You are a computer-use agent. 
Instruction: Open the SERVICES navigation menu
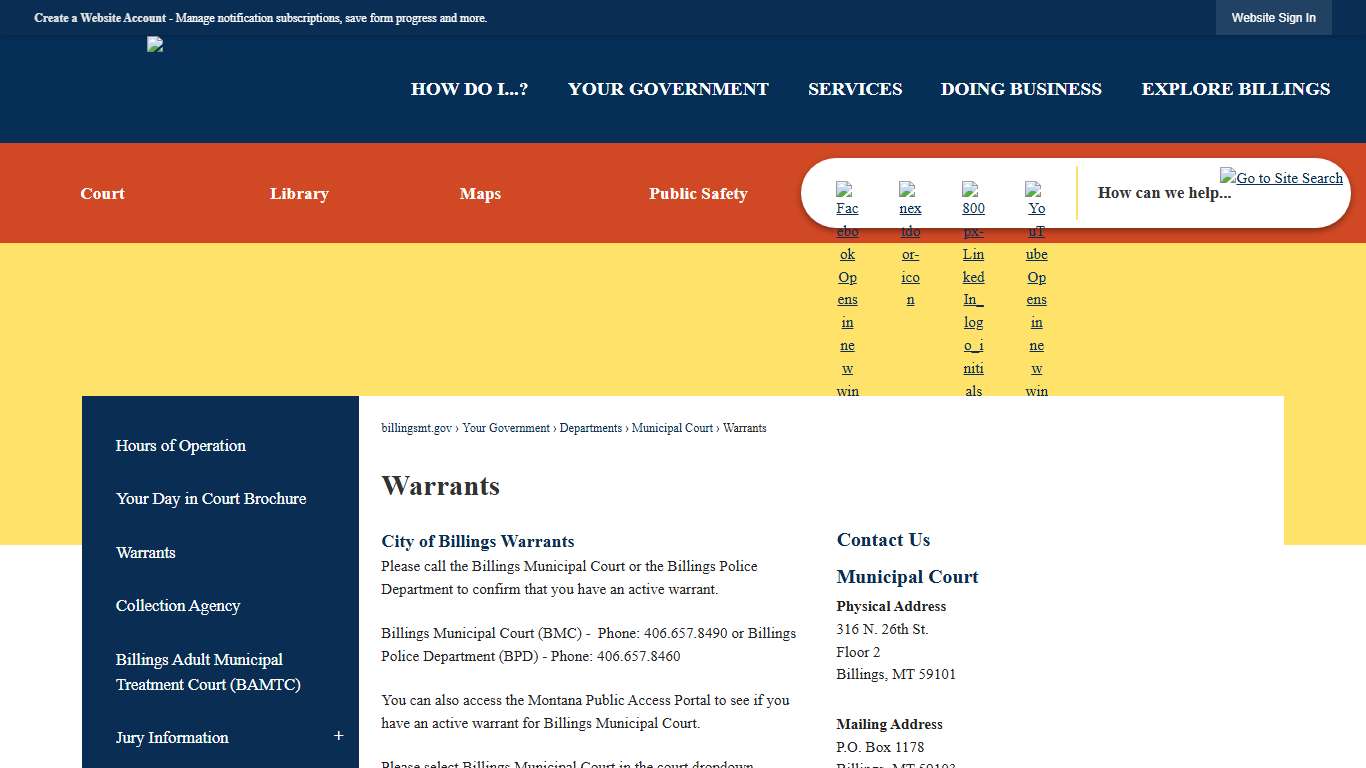(855, 89)
